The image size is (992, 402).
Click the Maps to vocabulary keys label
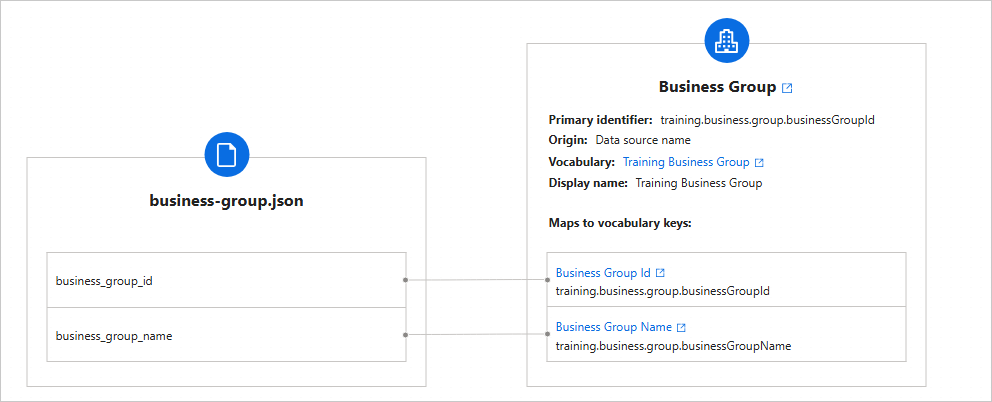click(x=620, y=223)
